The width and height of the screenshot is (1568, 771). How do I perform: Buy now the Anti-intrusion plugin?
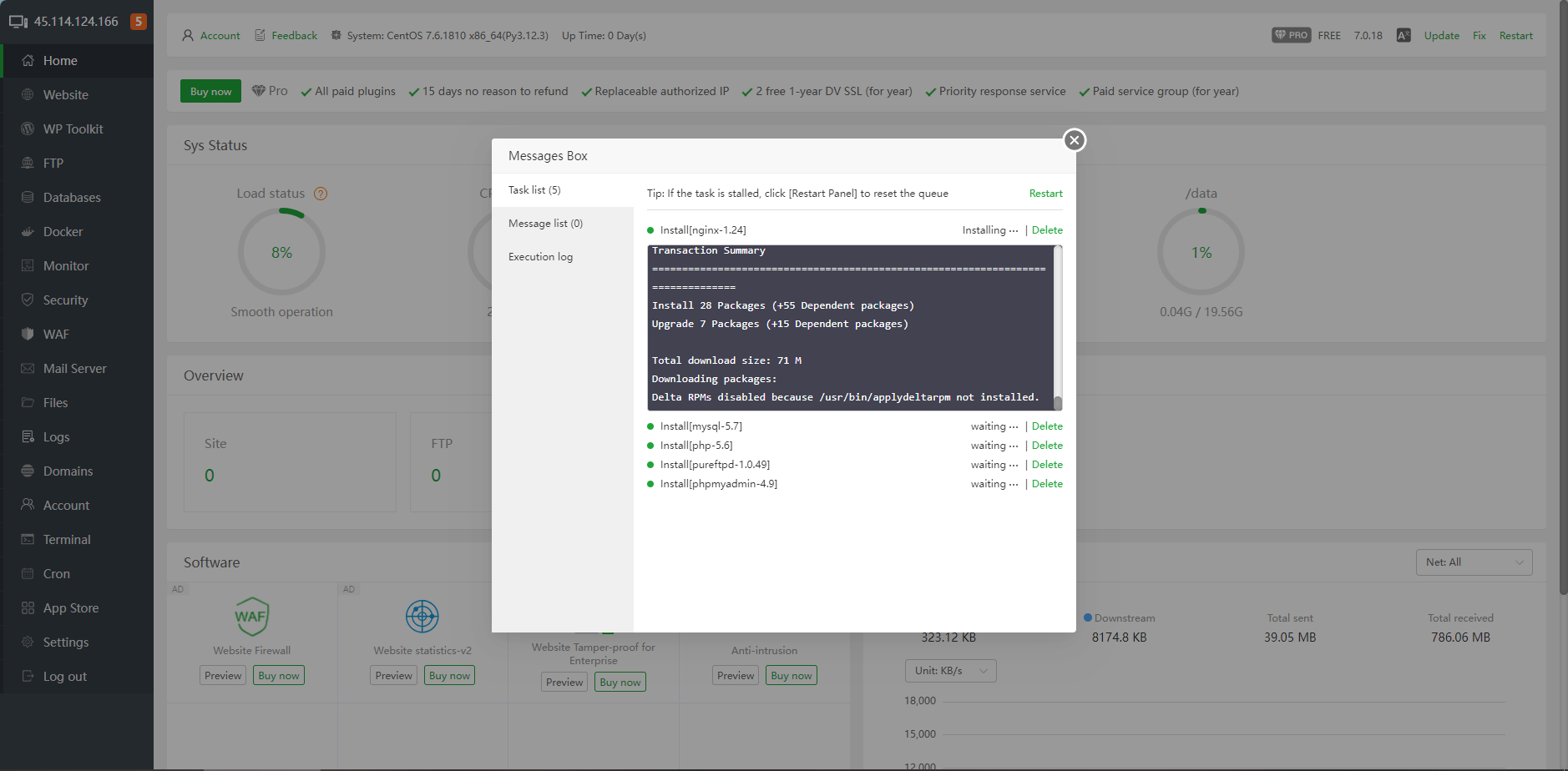(792, 676)
